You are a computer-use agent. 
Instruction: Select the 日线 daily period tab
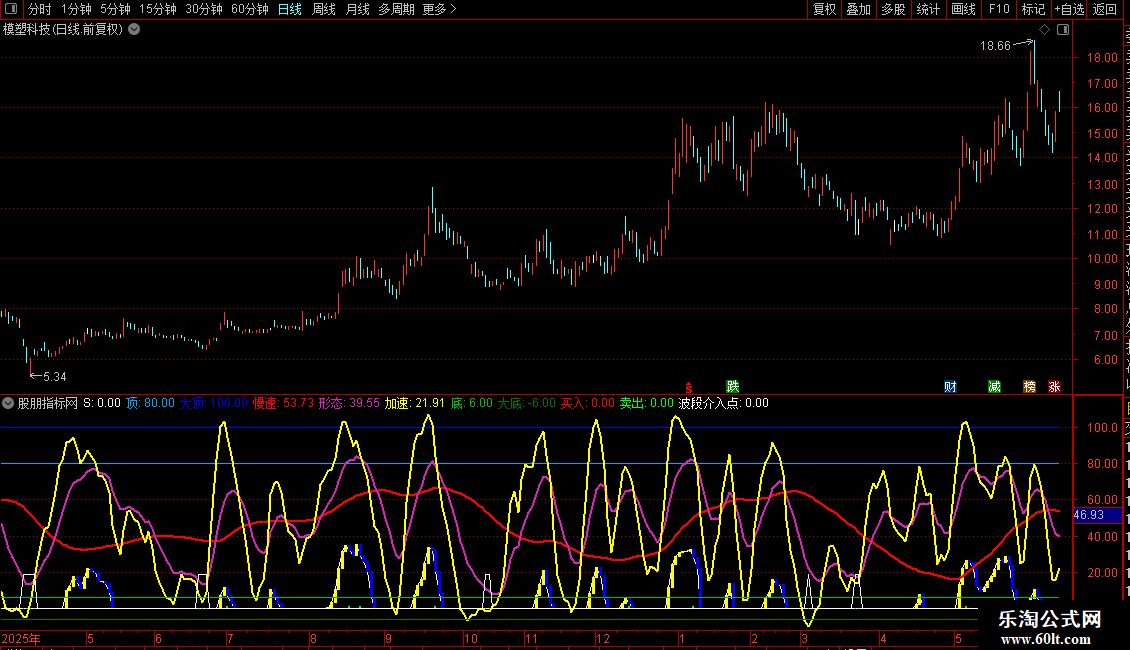290,9
